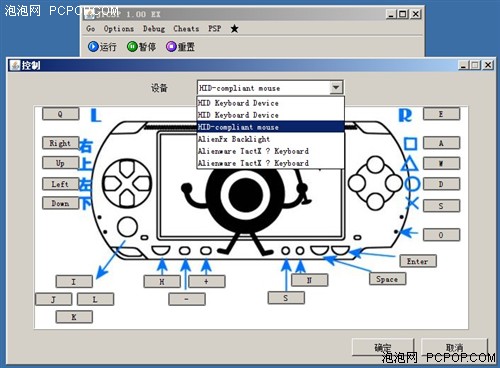Click the L key button next to J

tap(95, 299)
